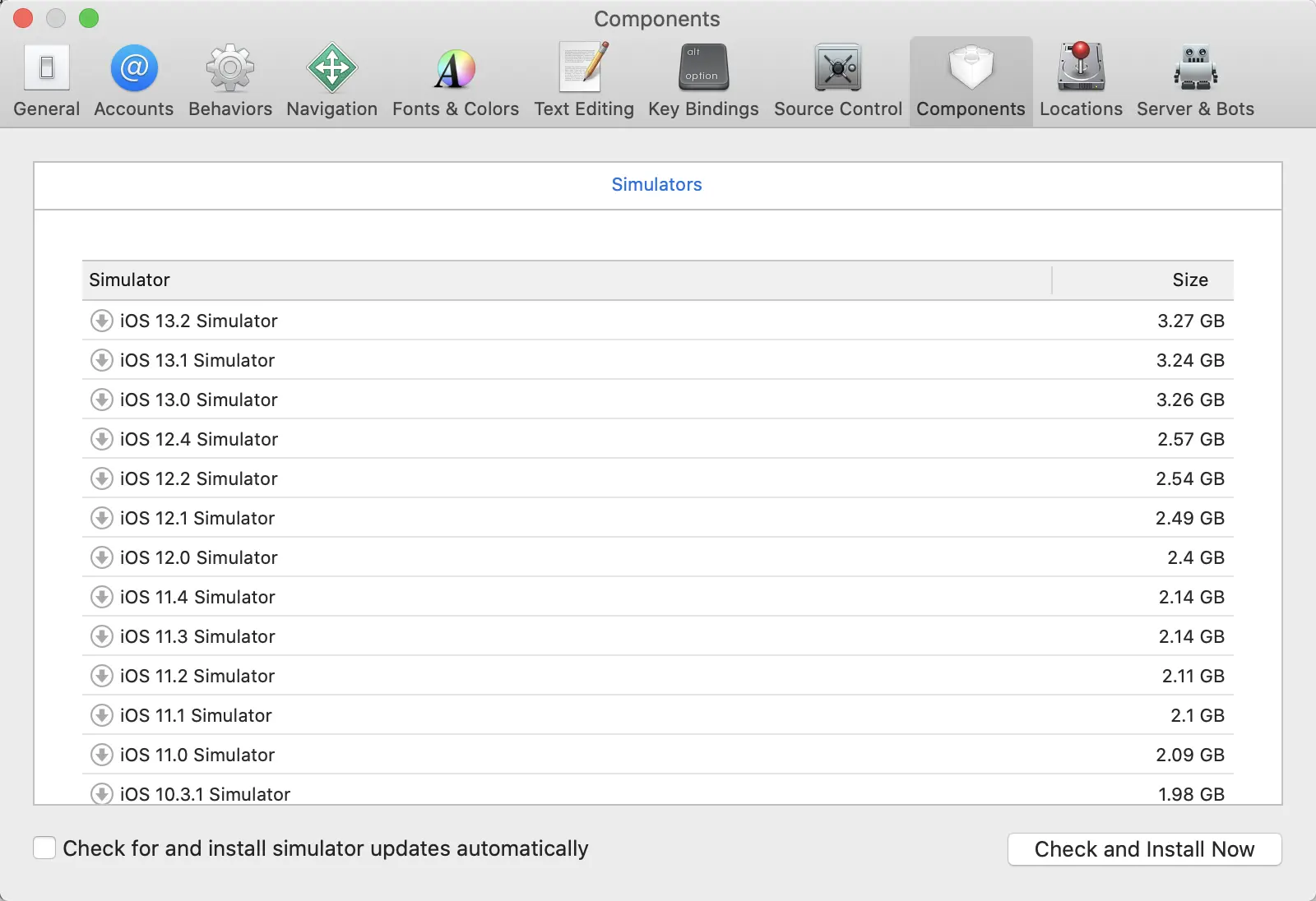
Task: Open the Server & Bots pane
Action: point(1195,81)
